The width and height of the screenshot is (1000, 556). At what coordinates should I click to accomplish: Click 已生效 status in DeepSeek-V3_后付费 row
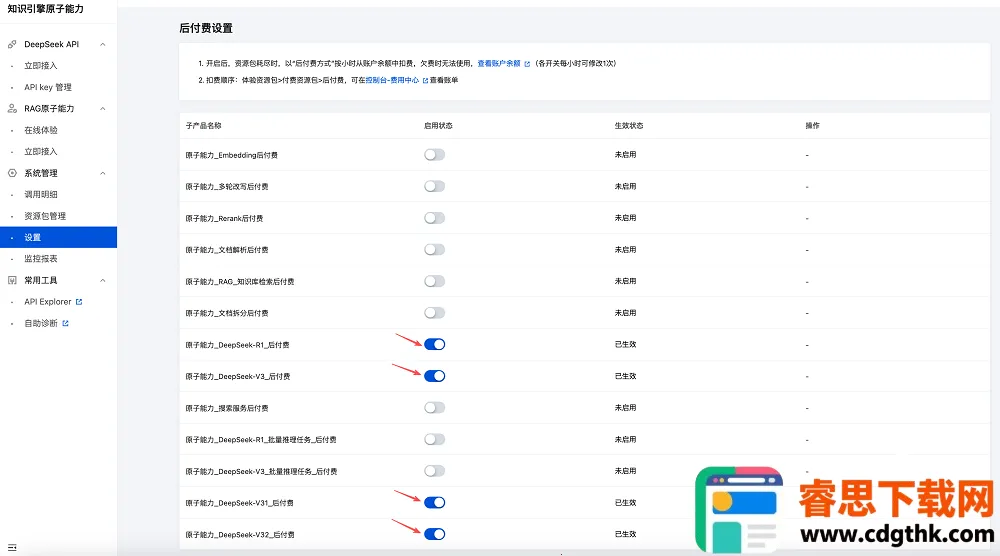626,376
